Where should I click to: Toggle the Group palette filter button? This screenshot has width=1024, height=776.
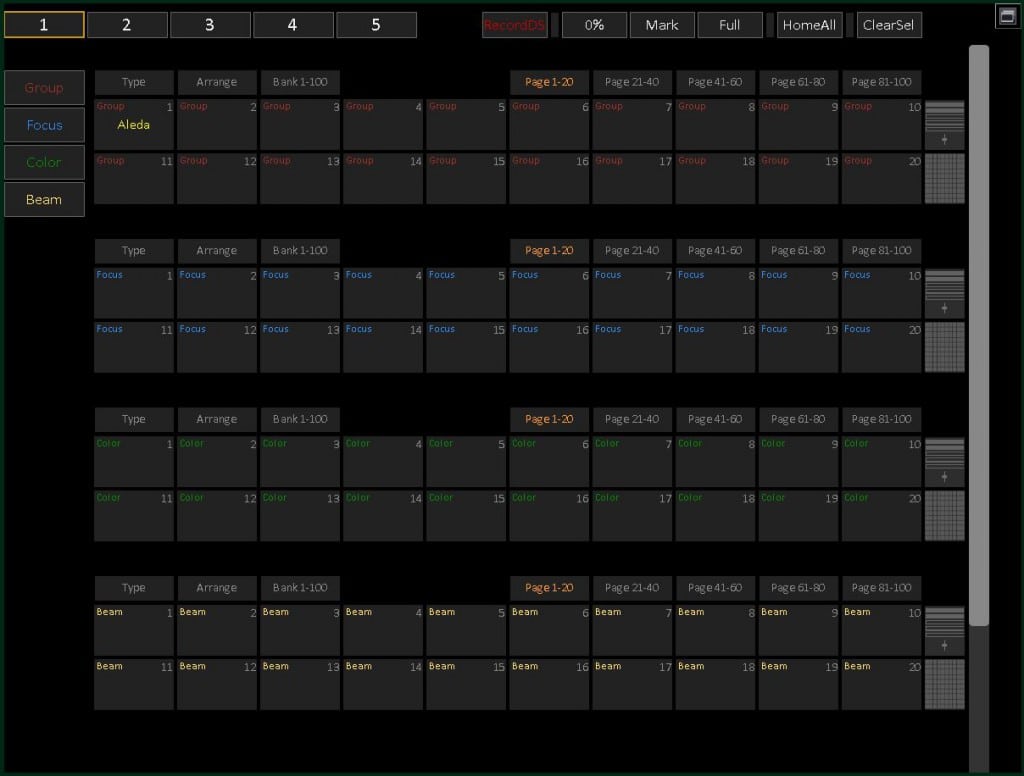tap(44, 88)
